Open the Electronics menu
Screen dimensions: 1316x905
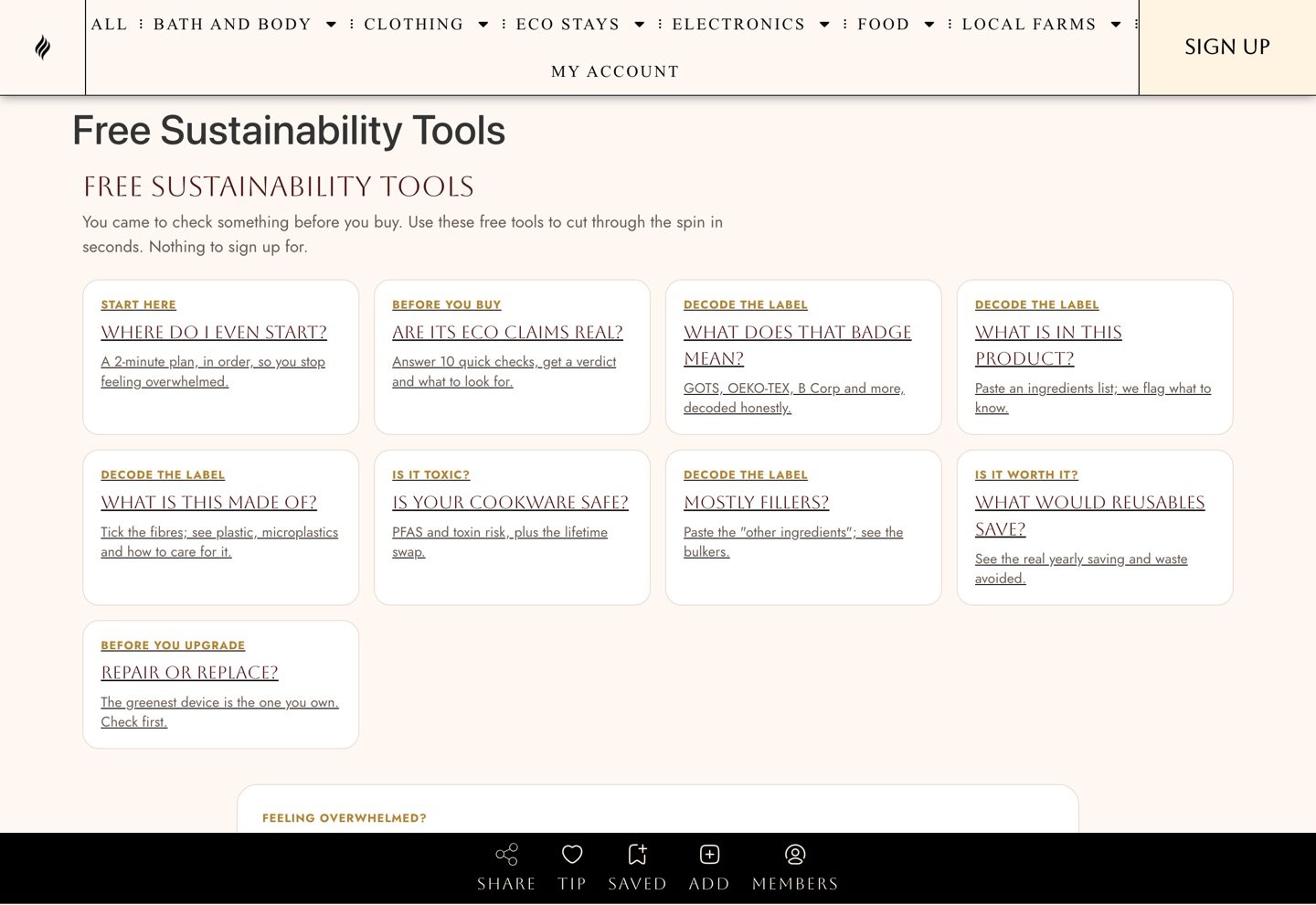click(x=738, y=24)
